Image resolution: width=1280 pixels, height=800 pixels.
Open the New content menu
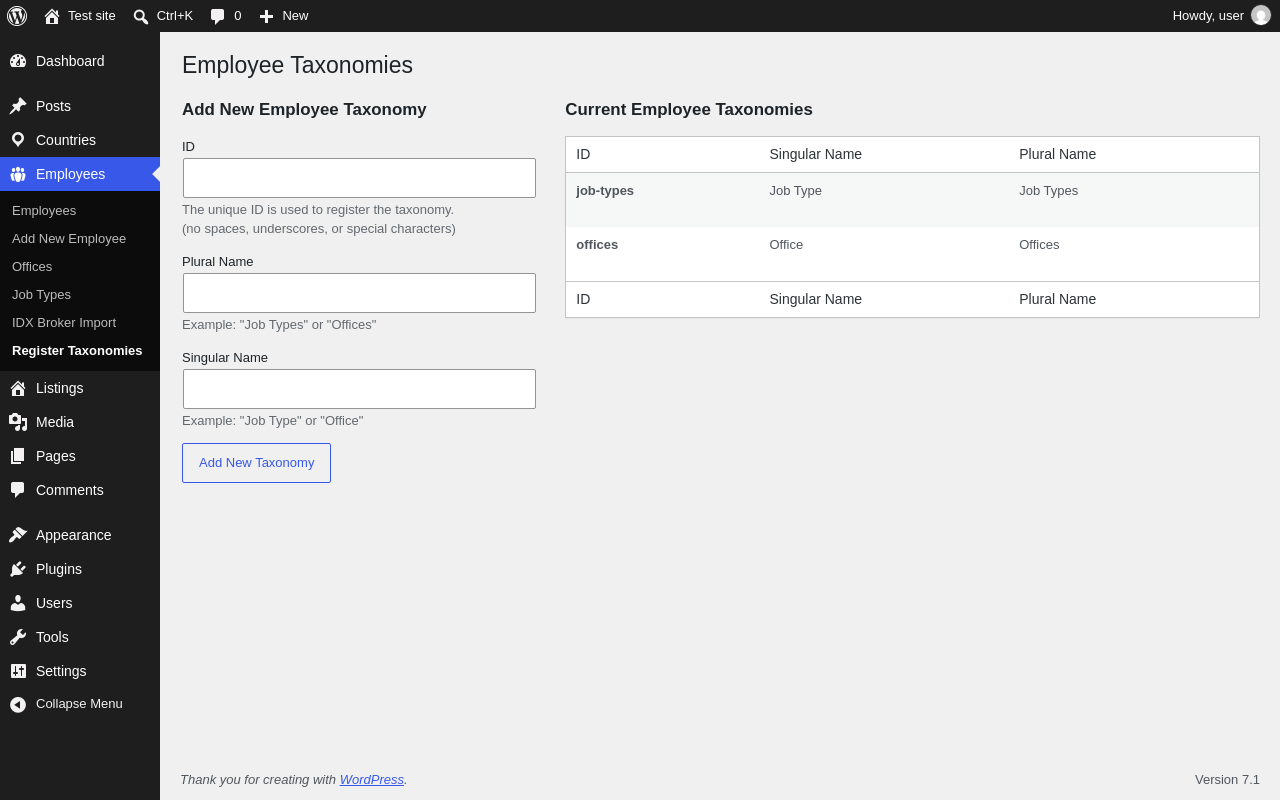(284, 16)
